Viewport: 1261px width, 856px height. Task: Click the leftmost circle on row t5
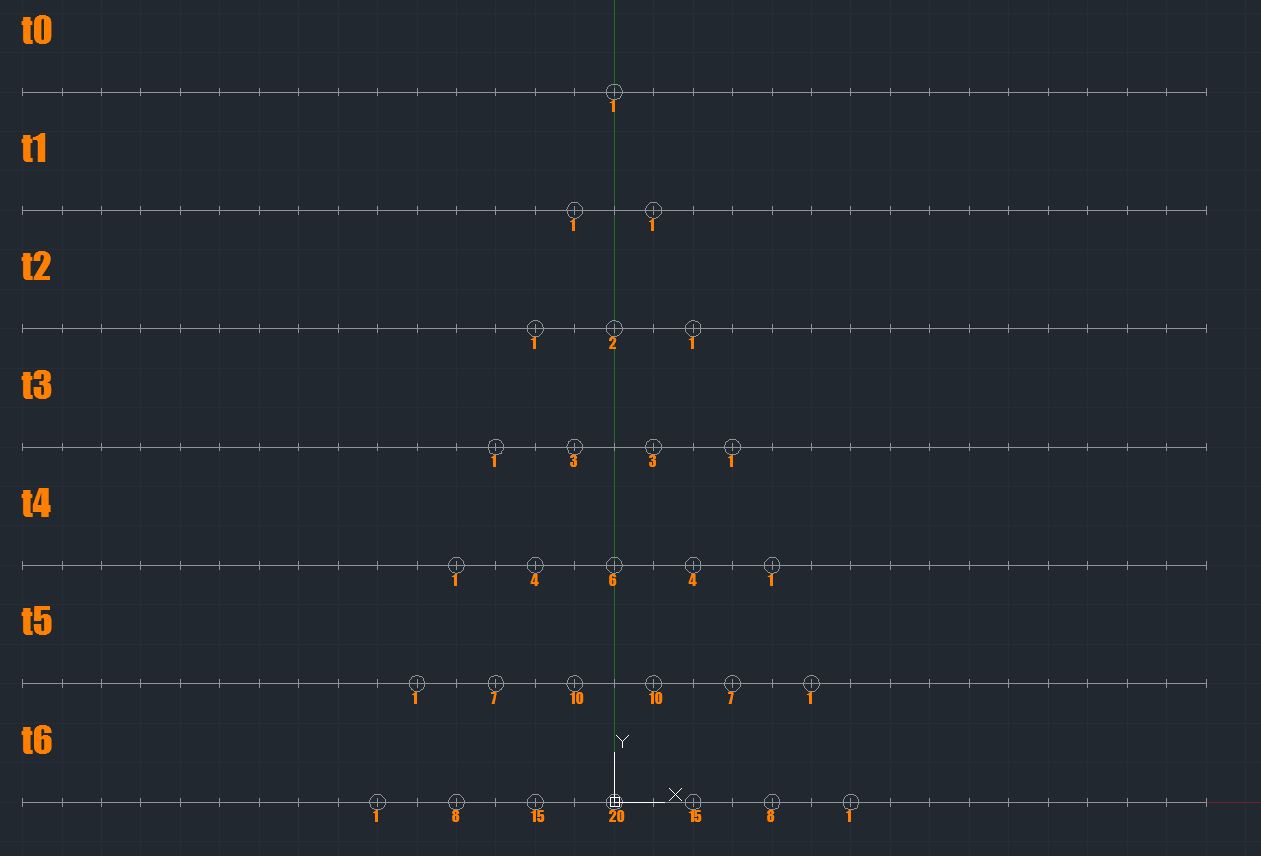point(417,683)
